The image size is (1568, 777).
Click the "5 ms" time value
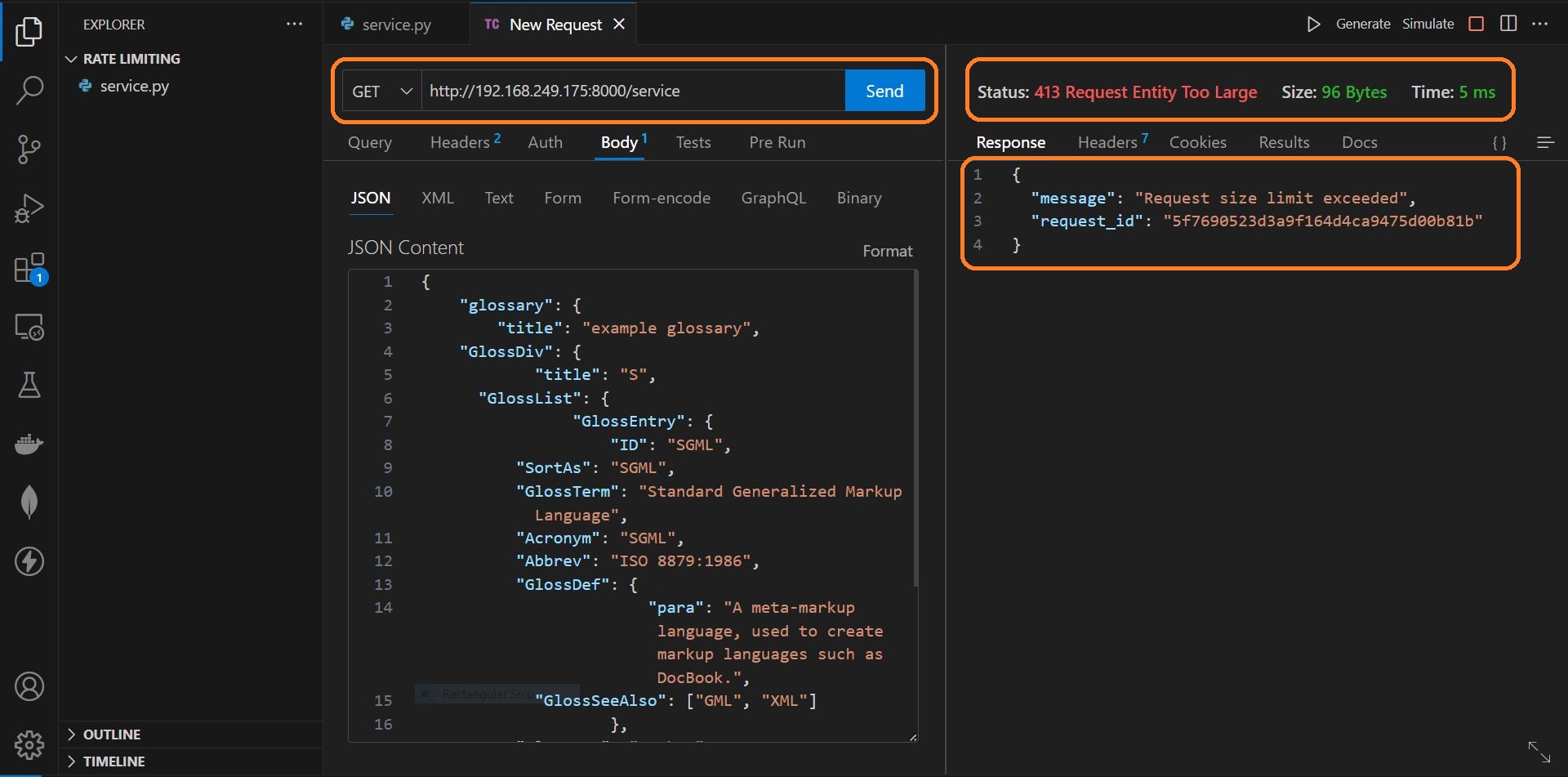pyautogui.click(x=1477, y=92)
